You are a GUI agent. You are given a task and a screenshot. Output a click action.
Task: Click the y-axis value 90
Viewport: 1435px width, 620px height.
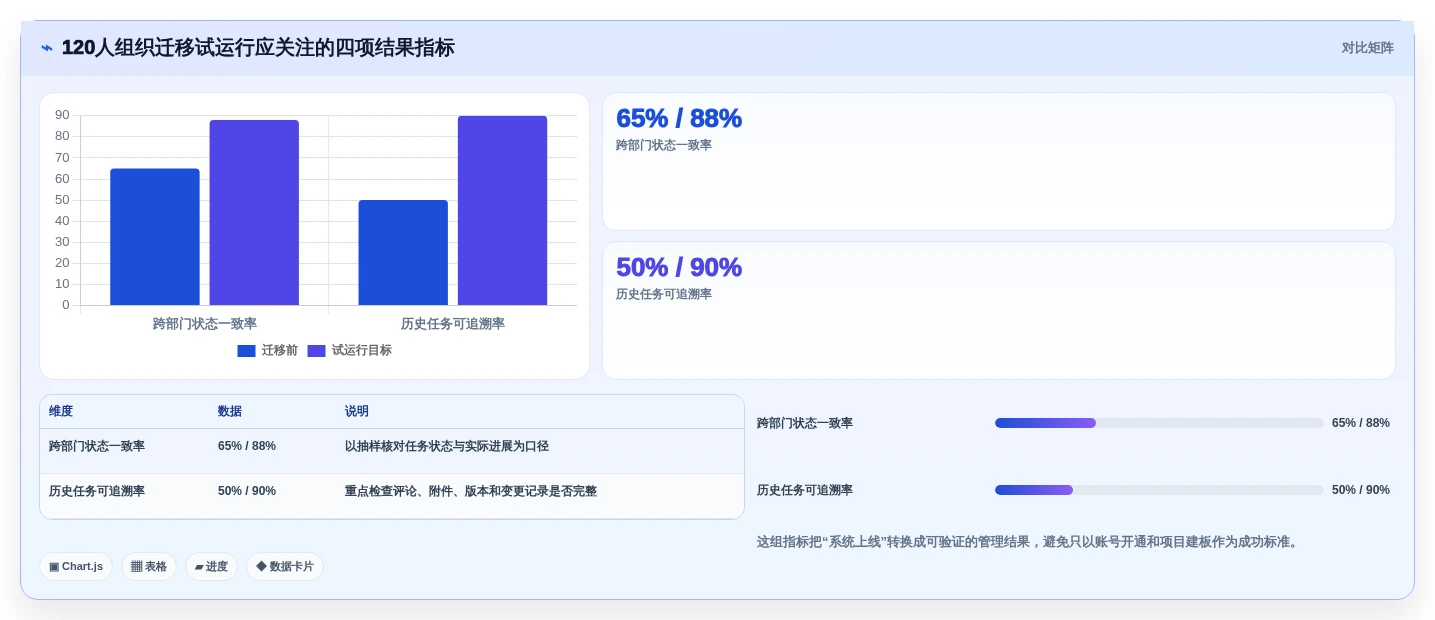click(x=62, y=115)
